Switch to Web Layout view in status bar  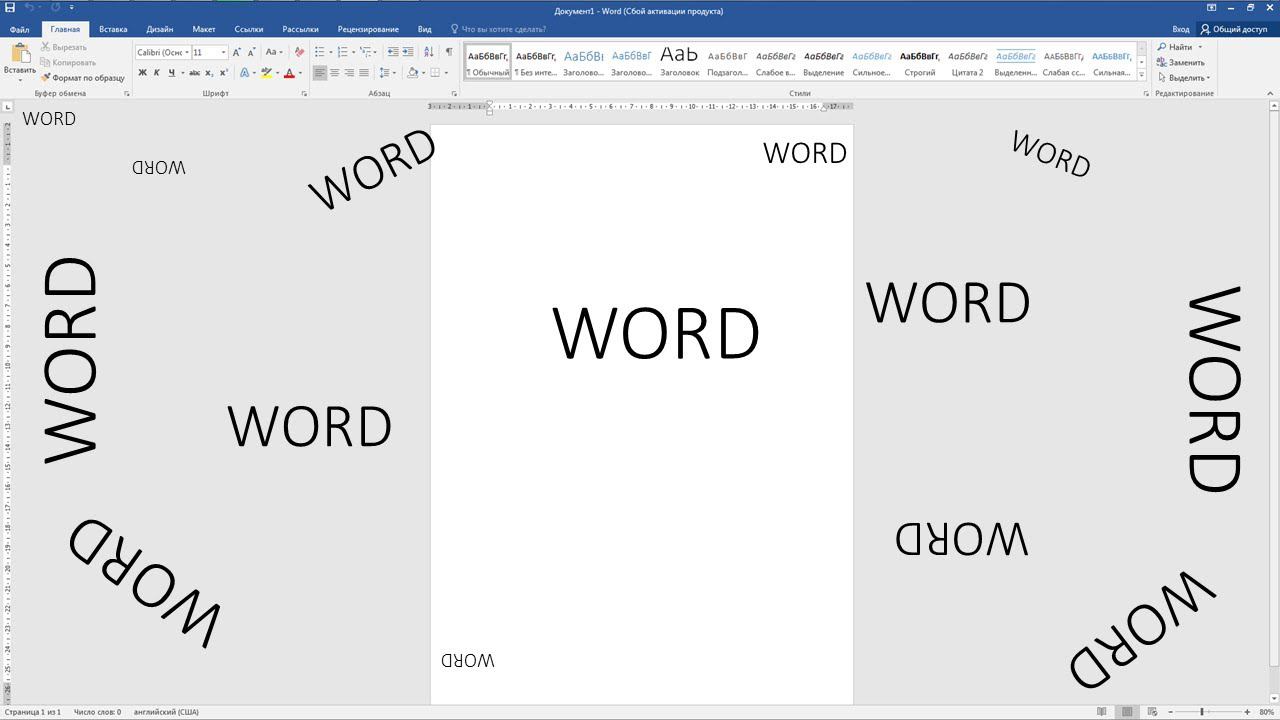1152,712
